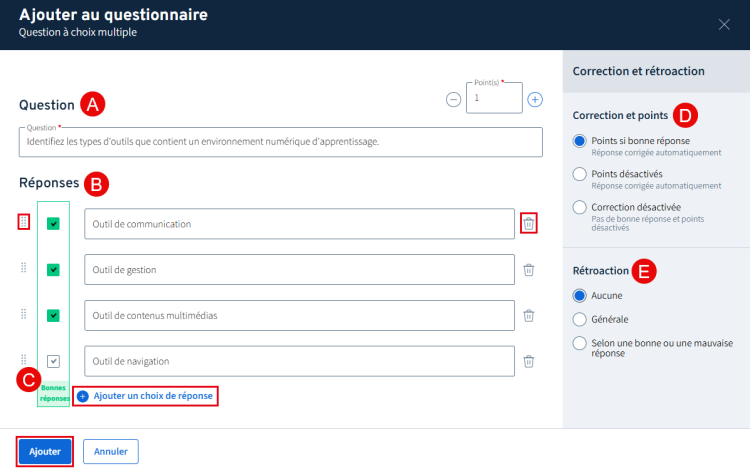The image size is (750, 476).
Task: Uncheck 'Outil de communication' as correct answer
Action: pos(53,223)
